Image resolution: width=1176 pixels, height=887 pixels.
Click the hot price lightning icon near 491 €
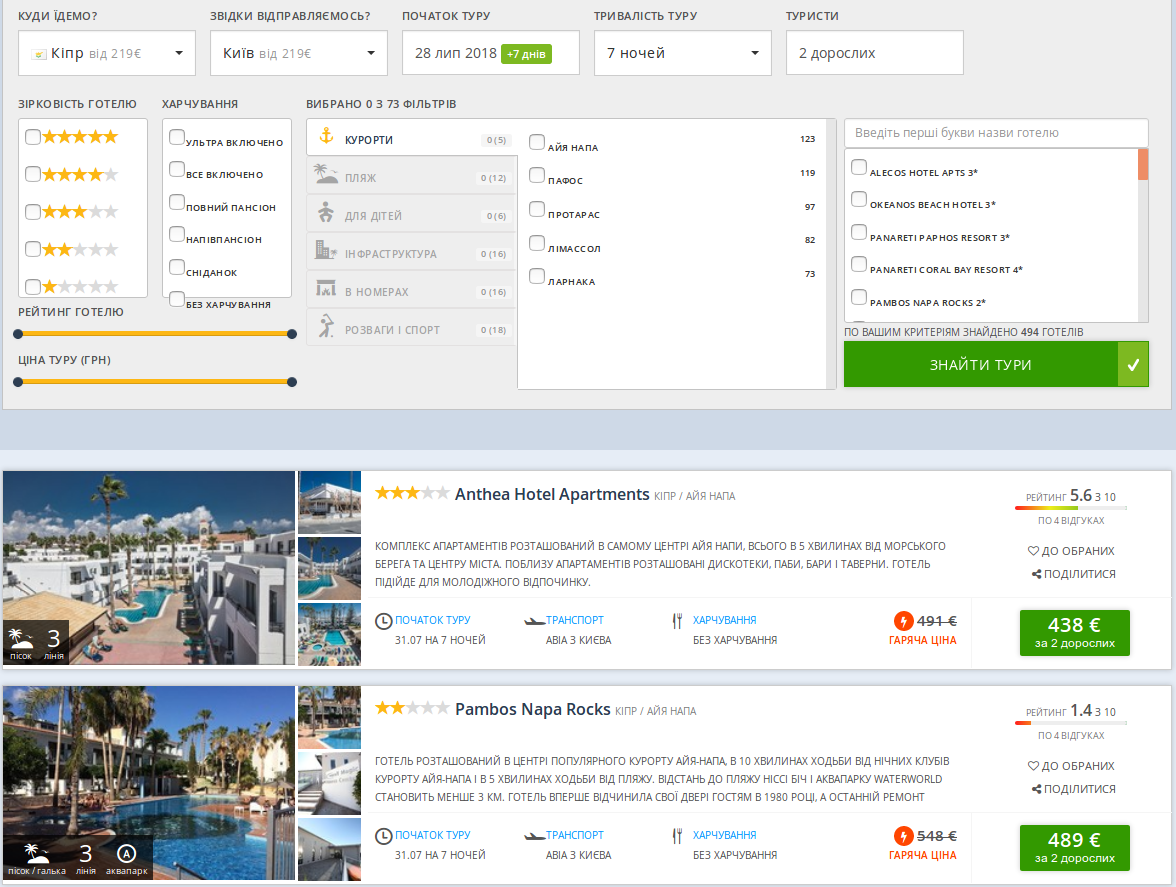coord(904,620)
